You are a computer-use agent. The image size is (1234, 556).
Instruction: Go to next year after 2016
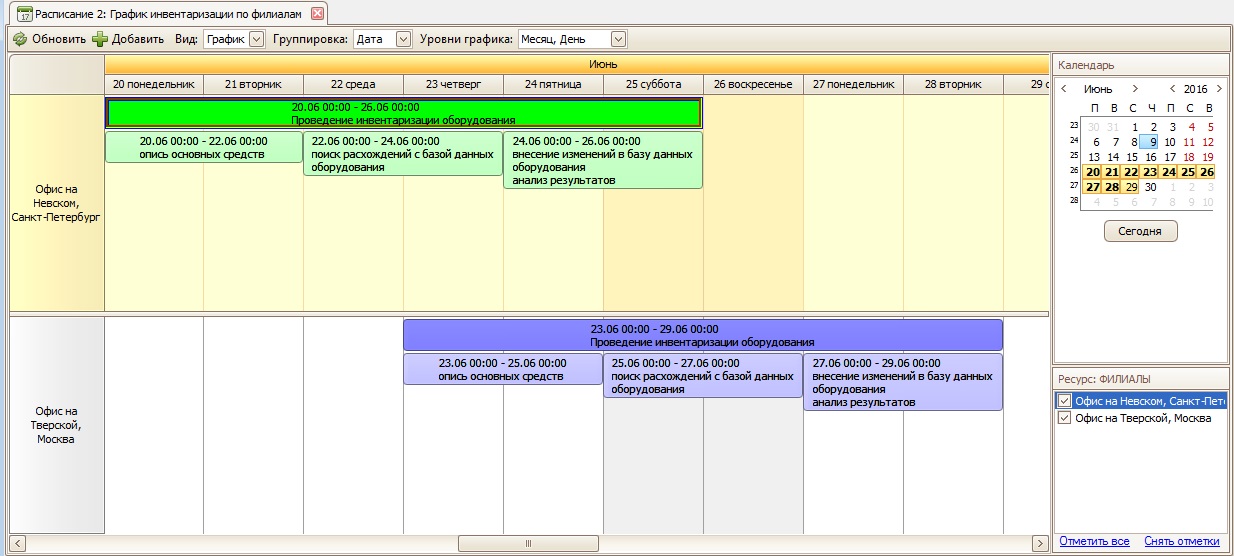coord(1219,89)
